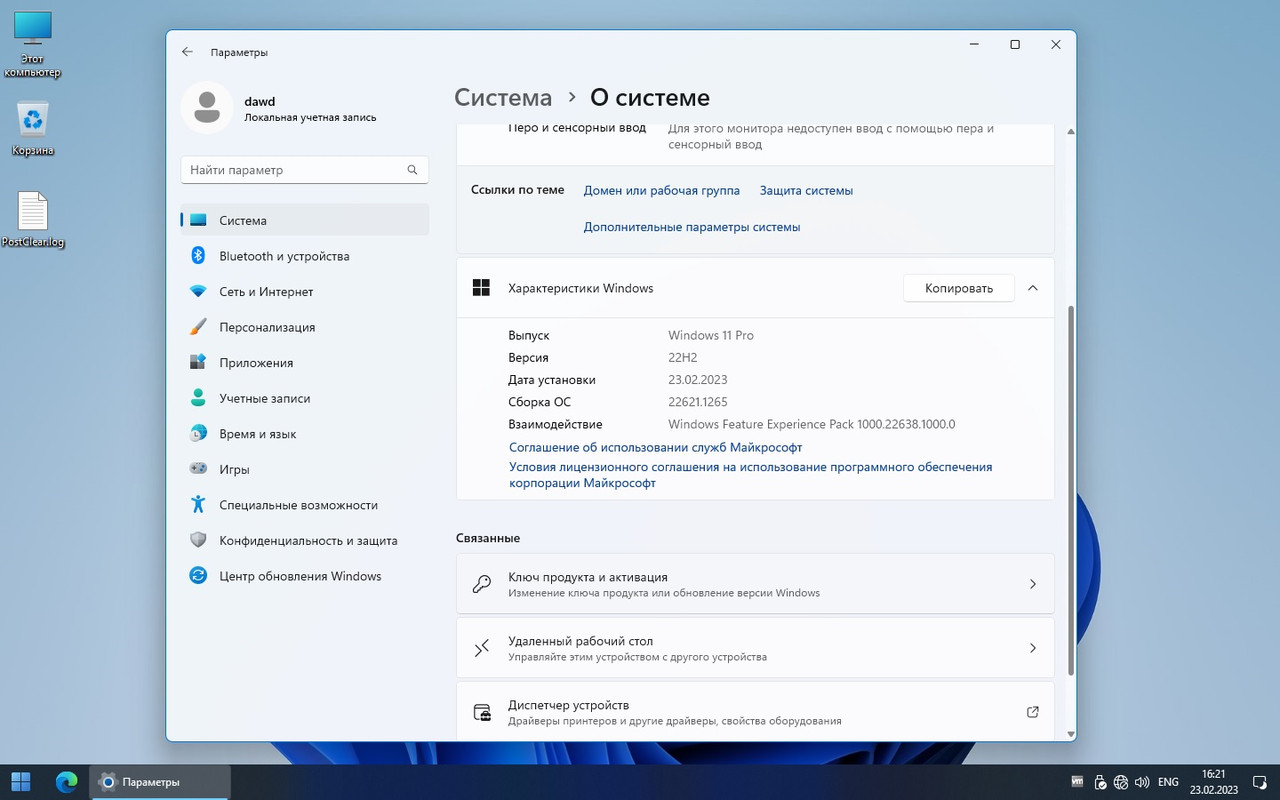
Task: Open Соглашение об использовании служб Майкрософт
Action: pyautogui.click(x=655, y=447)
